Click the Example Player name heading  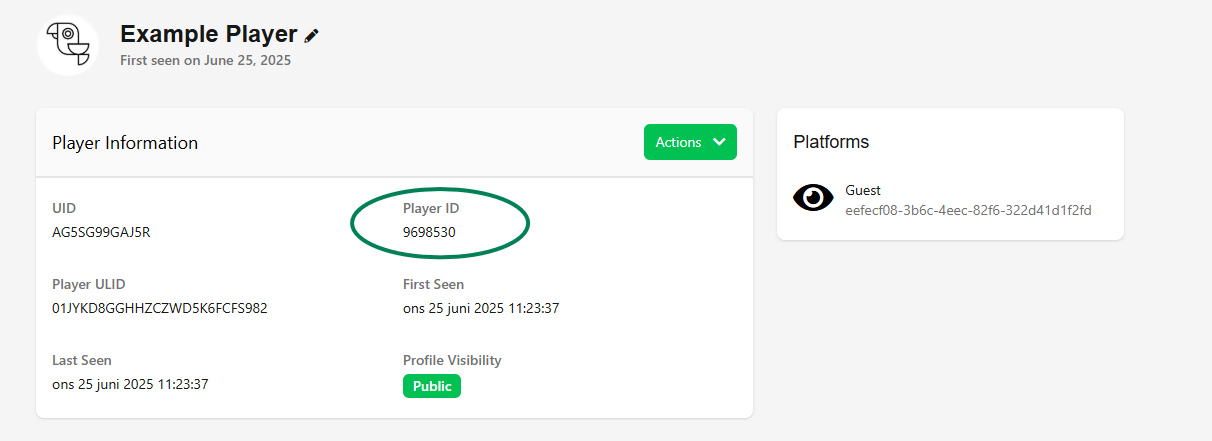click(208, 34)
